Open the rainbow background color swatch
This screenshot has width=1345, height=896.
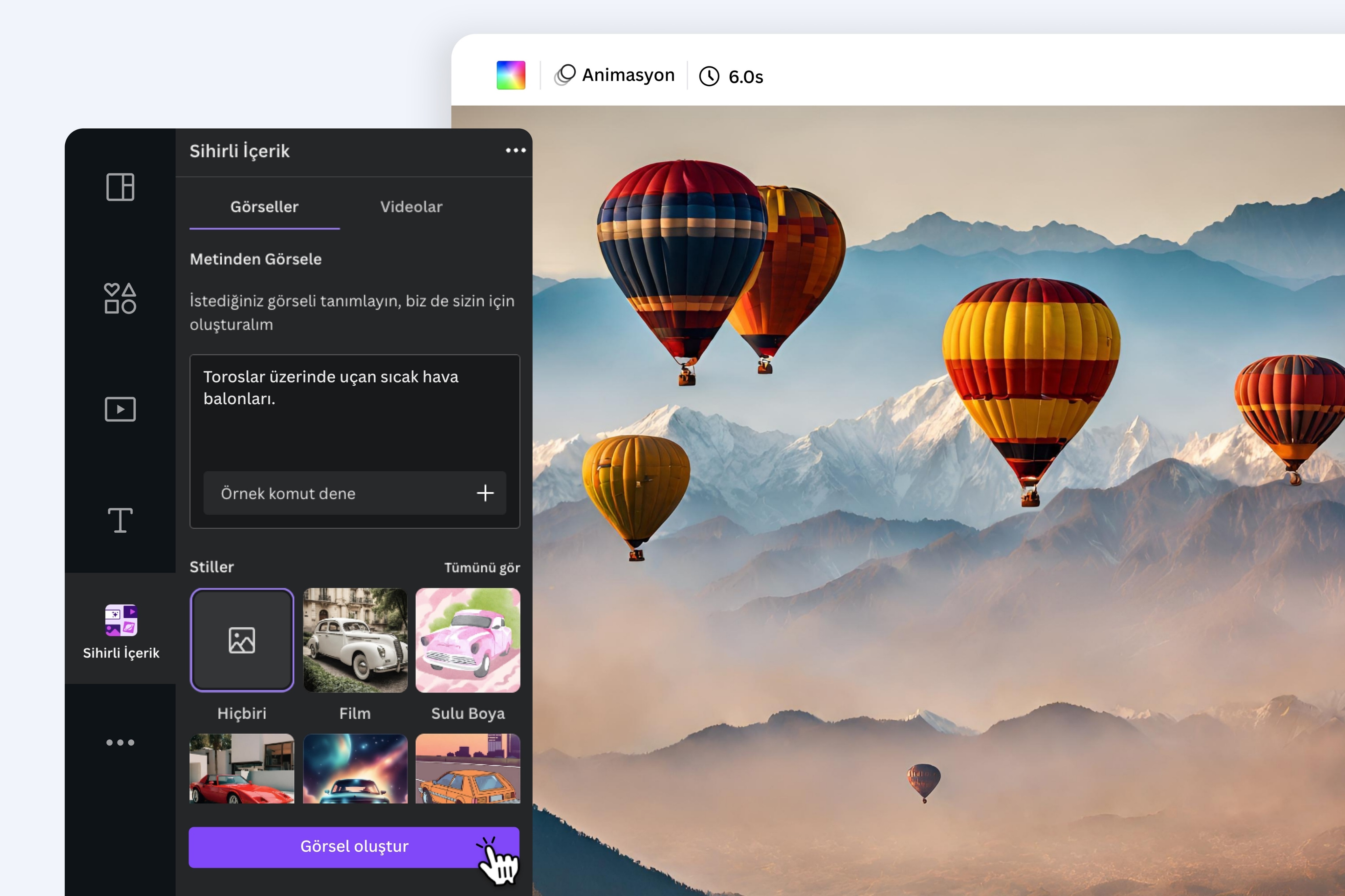tap(510, 75)
